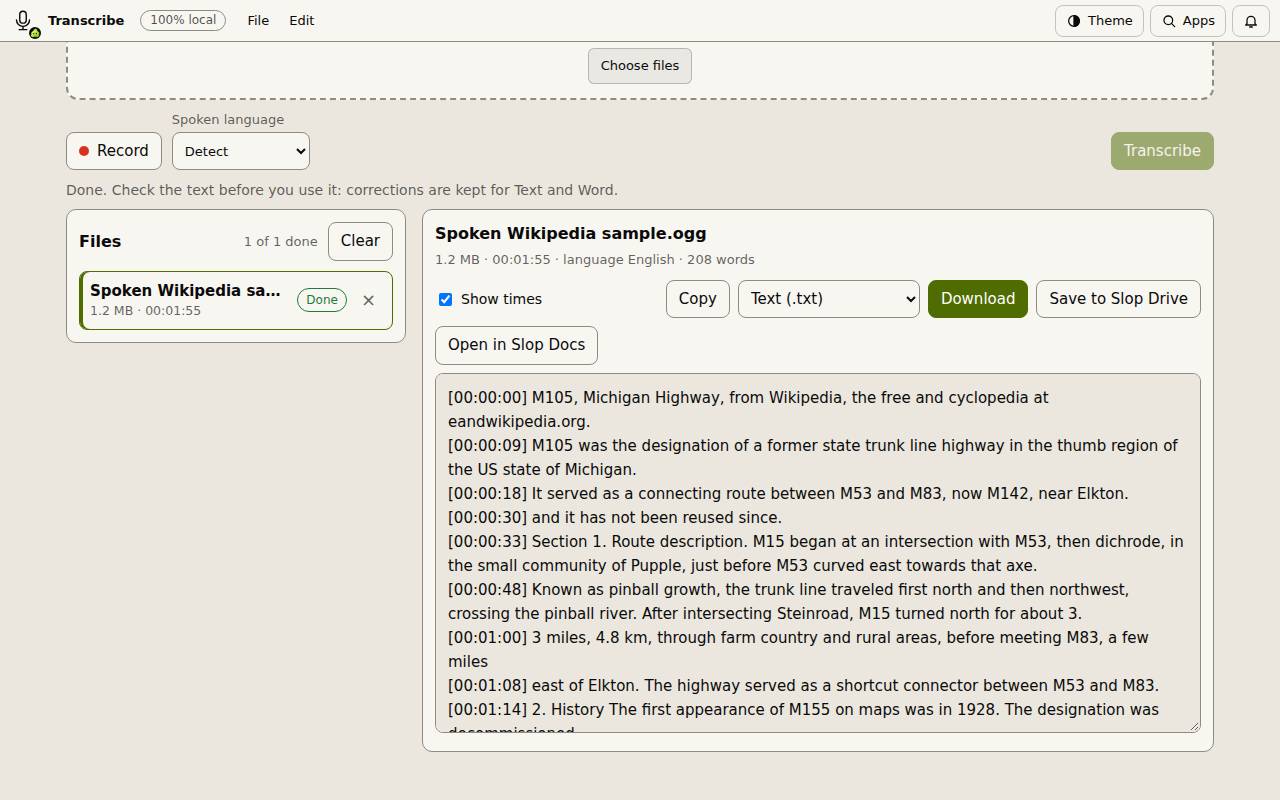Click the 'Spoken Wikipedia sample.ogg' heading
Screen dimensions: 1280x800
[x=571, y=233]
